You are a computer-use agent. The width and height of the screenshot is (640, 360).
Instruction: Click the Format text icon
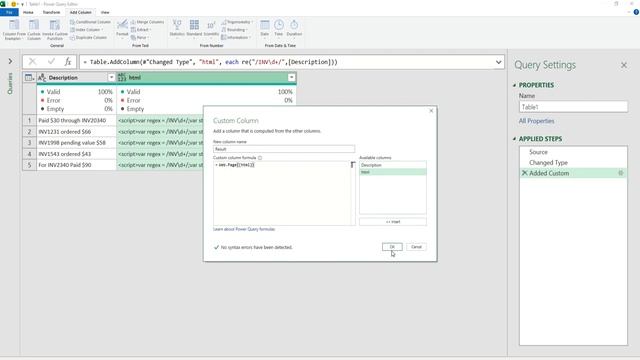[122, 25]
